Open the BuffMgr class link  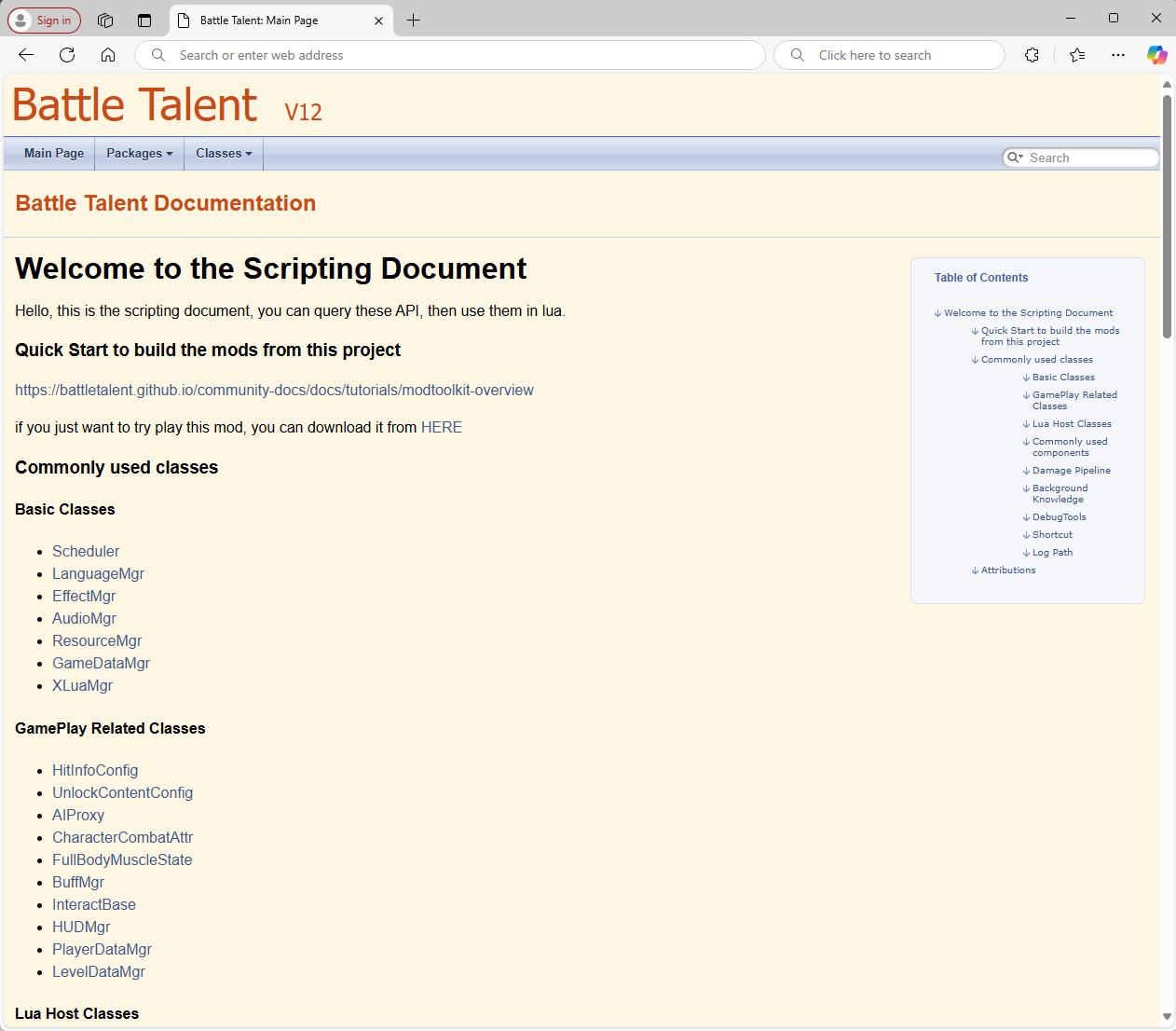[78, 882]
